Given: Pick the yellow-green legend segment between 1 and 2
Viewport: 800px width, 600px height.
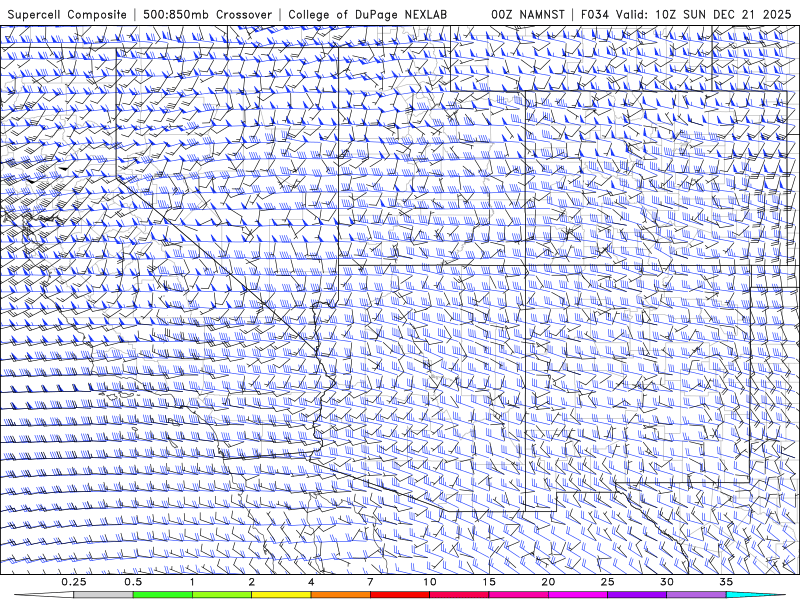Looking at the screenshot, I should [x=222, y=595].
